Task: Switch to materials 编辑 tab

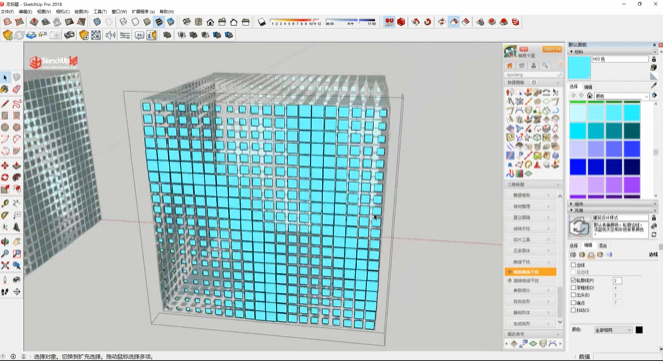Action: 588,87
